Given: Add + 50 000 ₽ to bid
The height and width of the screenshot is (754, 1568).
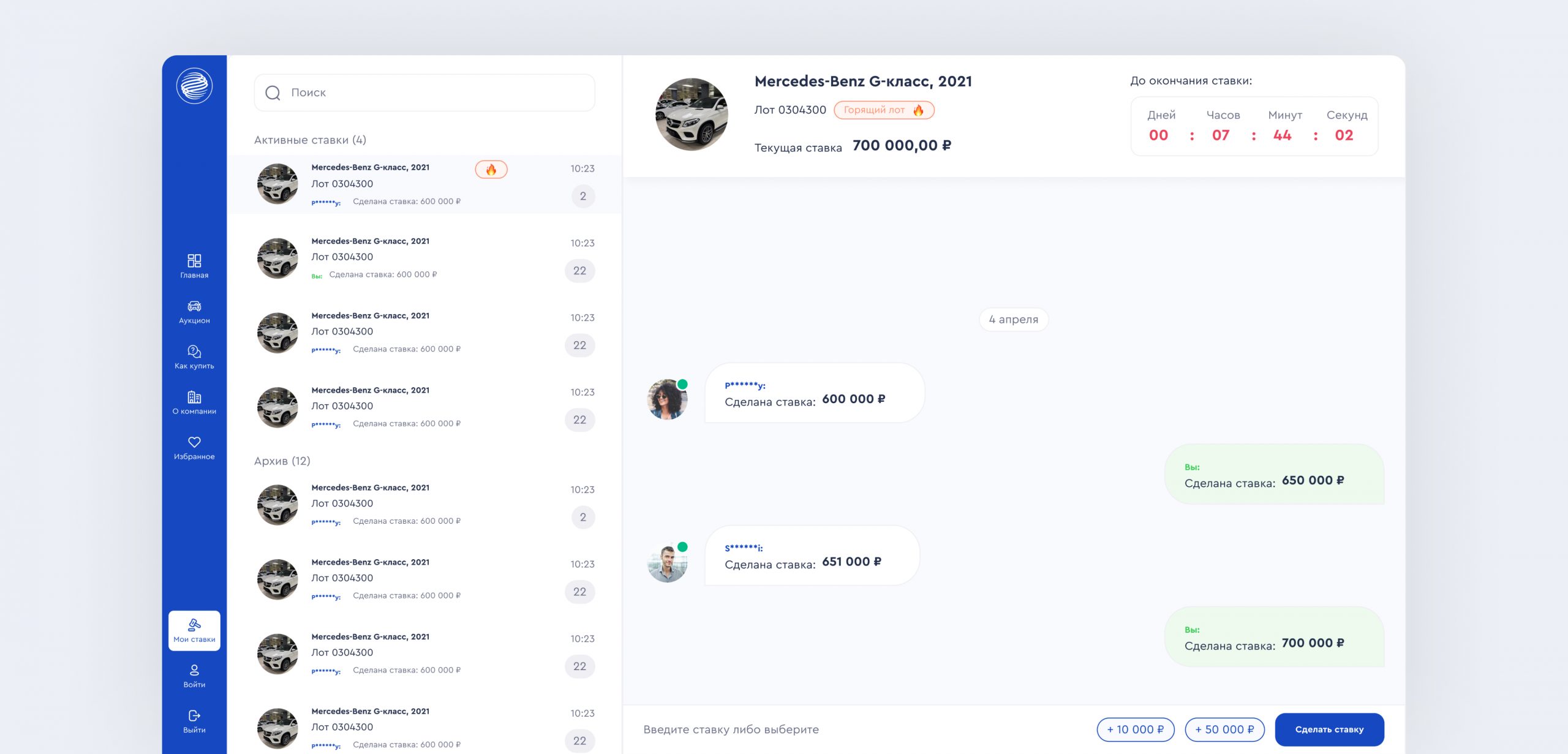Looking at the screenshot, I should [1224, 729].
